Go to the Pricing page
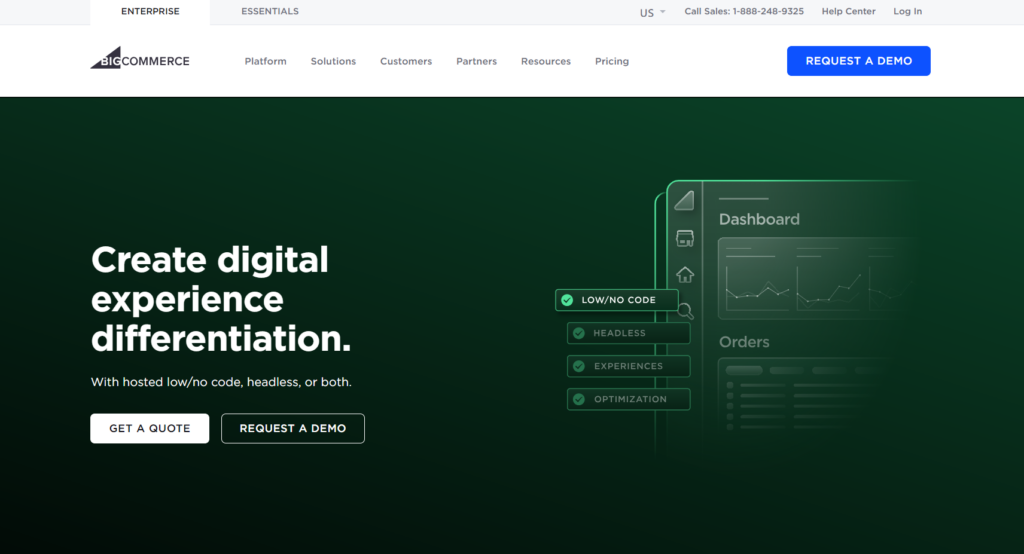Image resolution: width=1024 pixels, height=554 pixels. [611, 61]
